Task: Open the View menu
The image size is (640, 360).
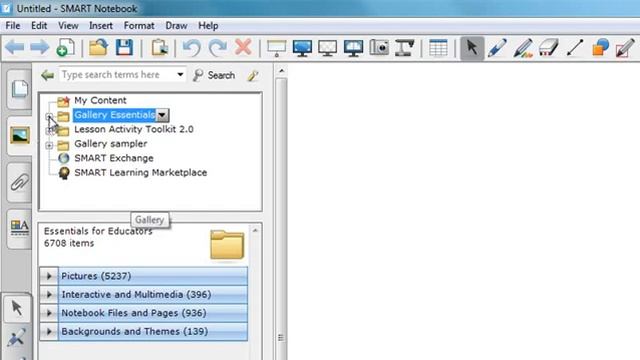Action: [68, 26]
